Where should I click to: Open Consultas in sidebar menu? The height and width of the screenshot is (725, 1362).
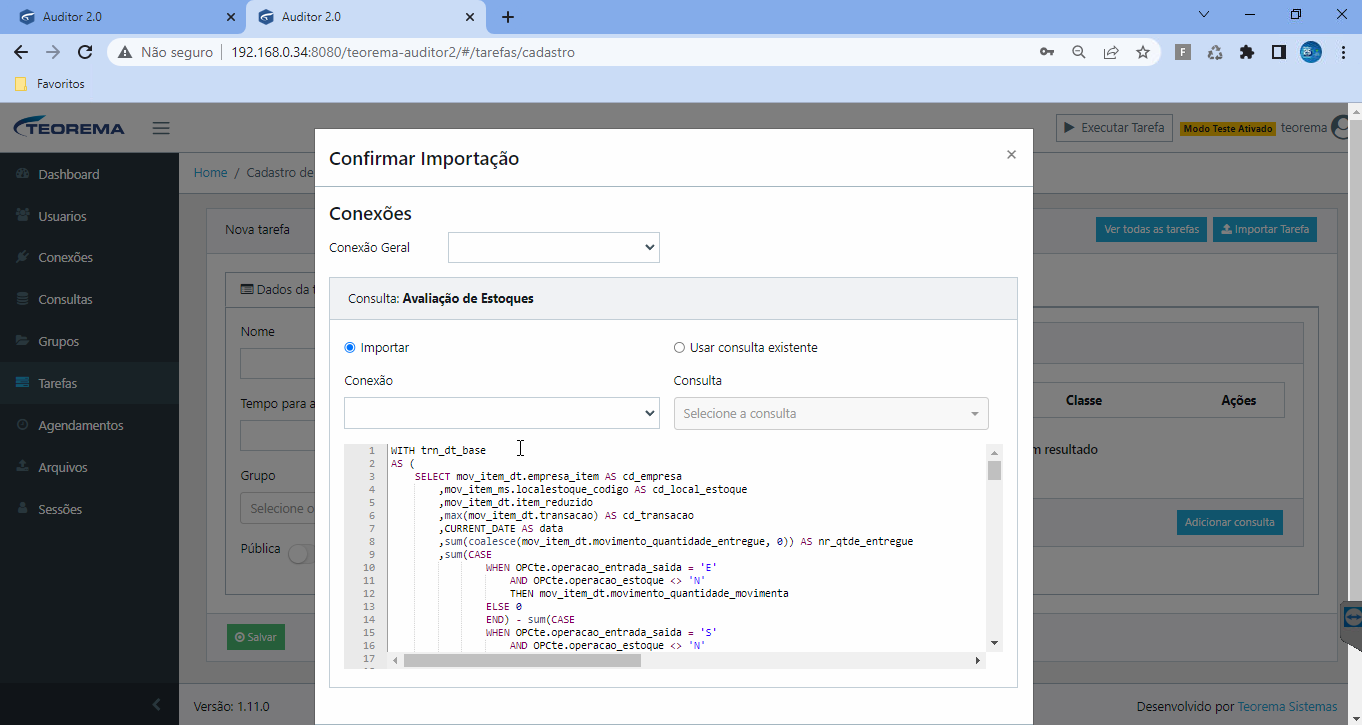[65, 300]
